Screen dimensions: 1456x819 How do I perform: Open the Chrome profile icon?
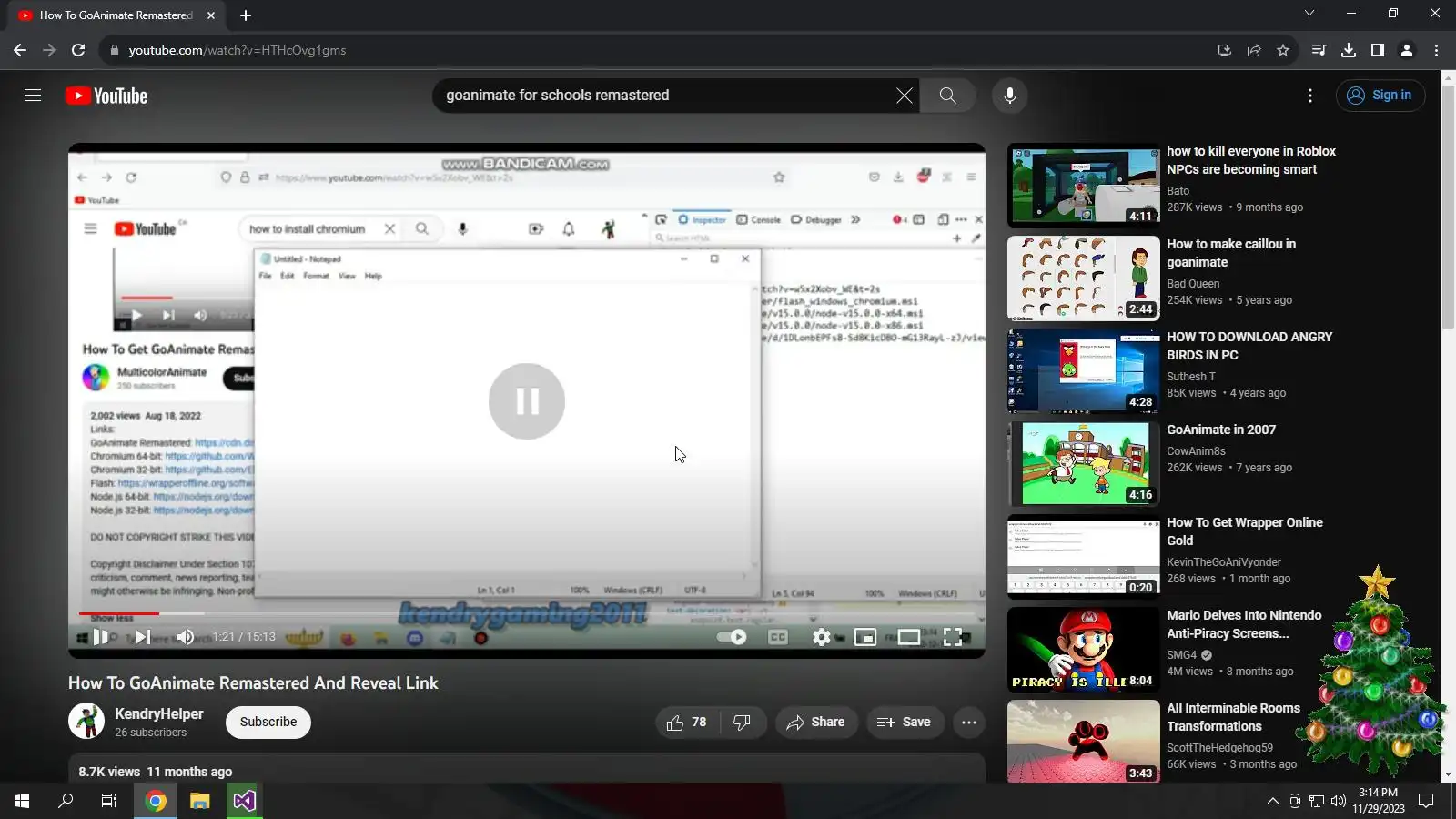click(x=1407, y=50)
